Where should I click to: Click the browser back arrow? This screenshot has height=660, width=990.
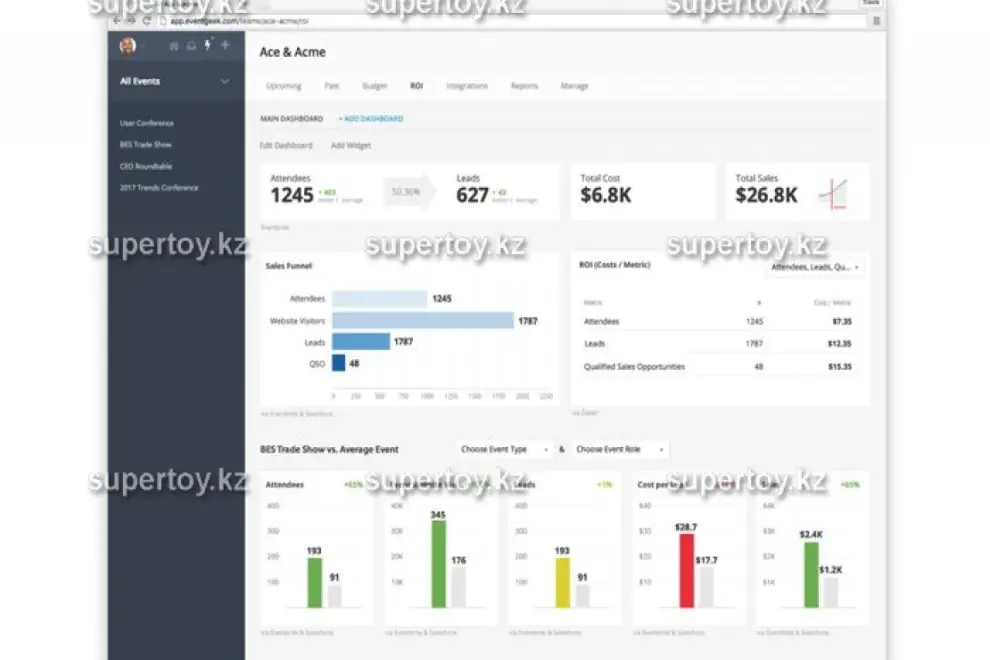[x=117, y=20]
